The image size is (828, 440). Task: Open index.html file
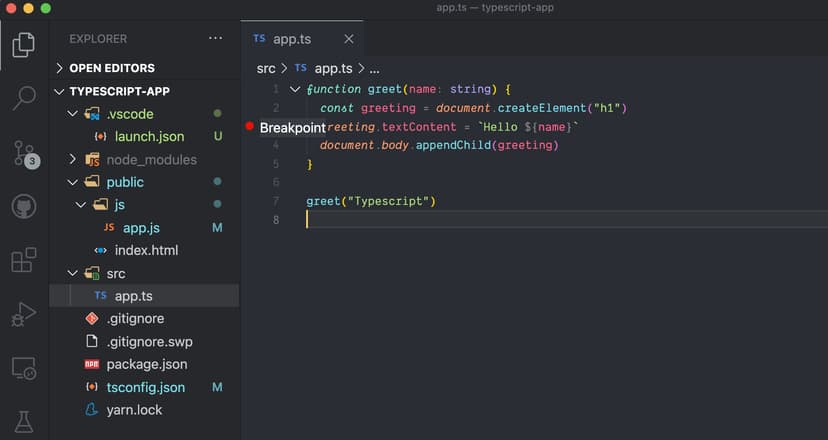click(144, 250)
